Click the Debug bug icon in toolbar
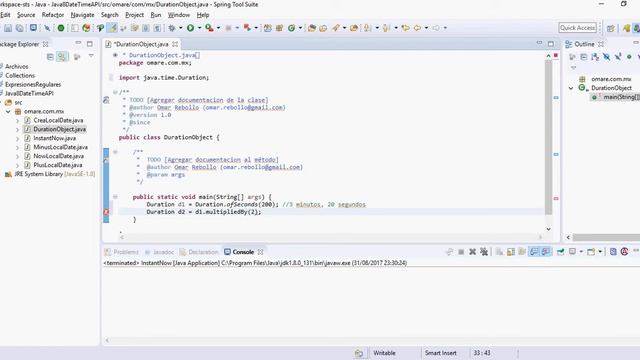The image size is (640, 360). coord(172,28)
